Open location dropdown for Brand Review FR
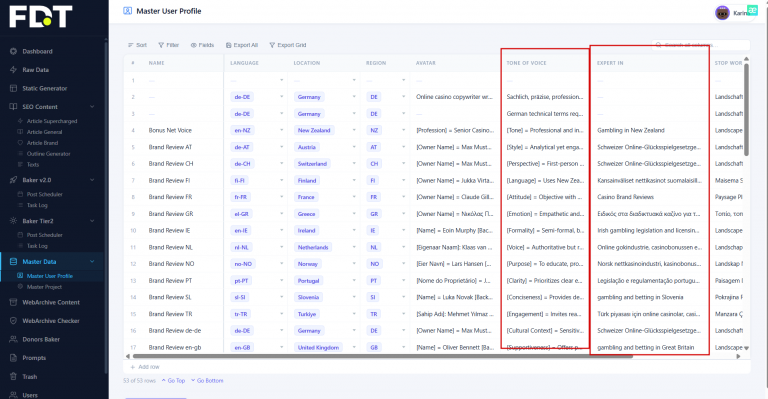 (354, 197)
